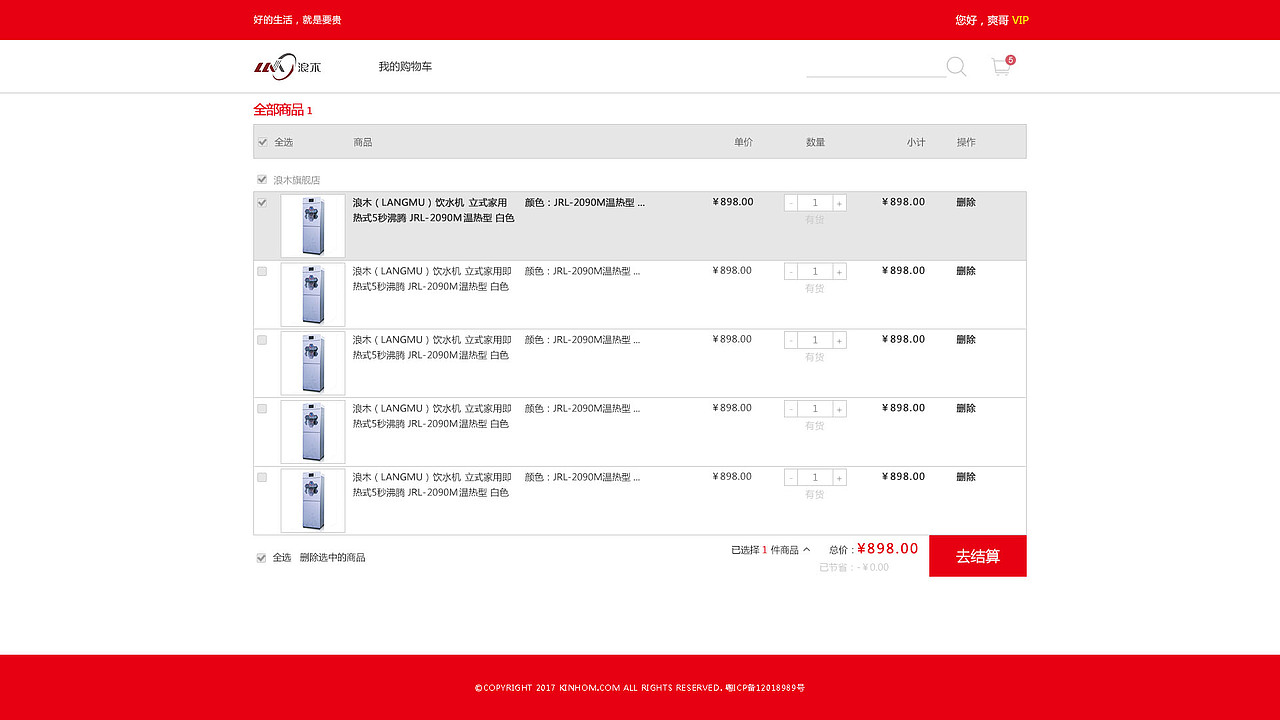Check the fifth product's checkbox

click(262, 477)
